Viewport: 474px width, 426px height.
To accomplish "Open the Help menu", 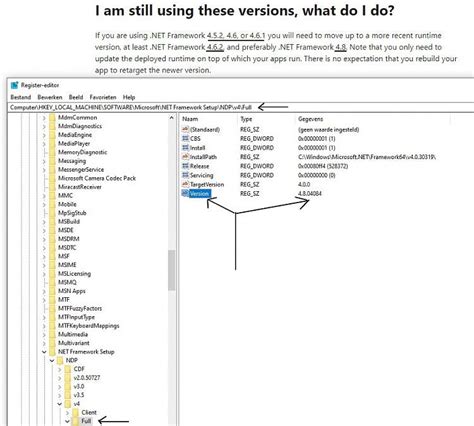I will coord(129,97).
